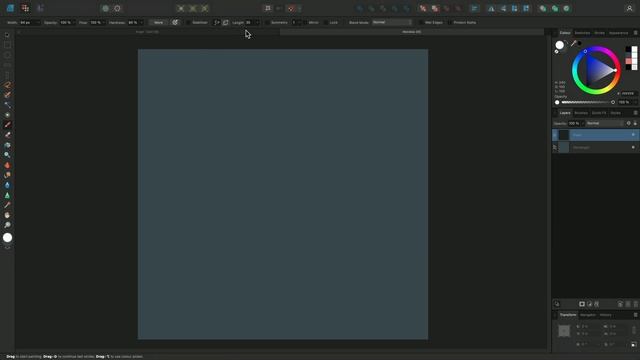Open the Colour panel opacity dropdown arrow

(x=635, y=102)
